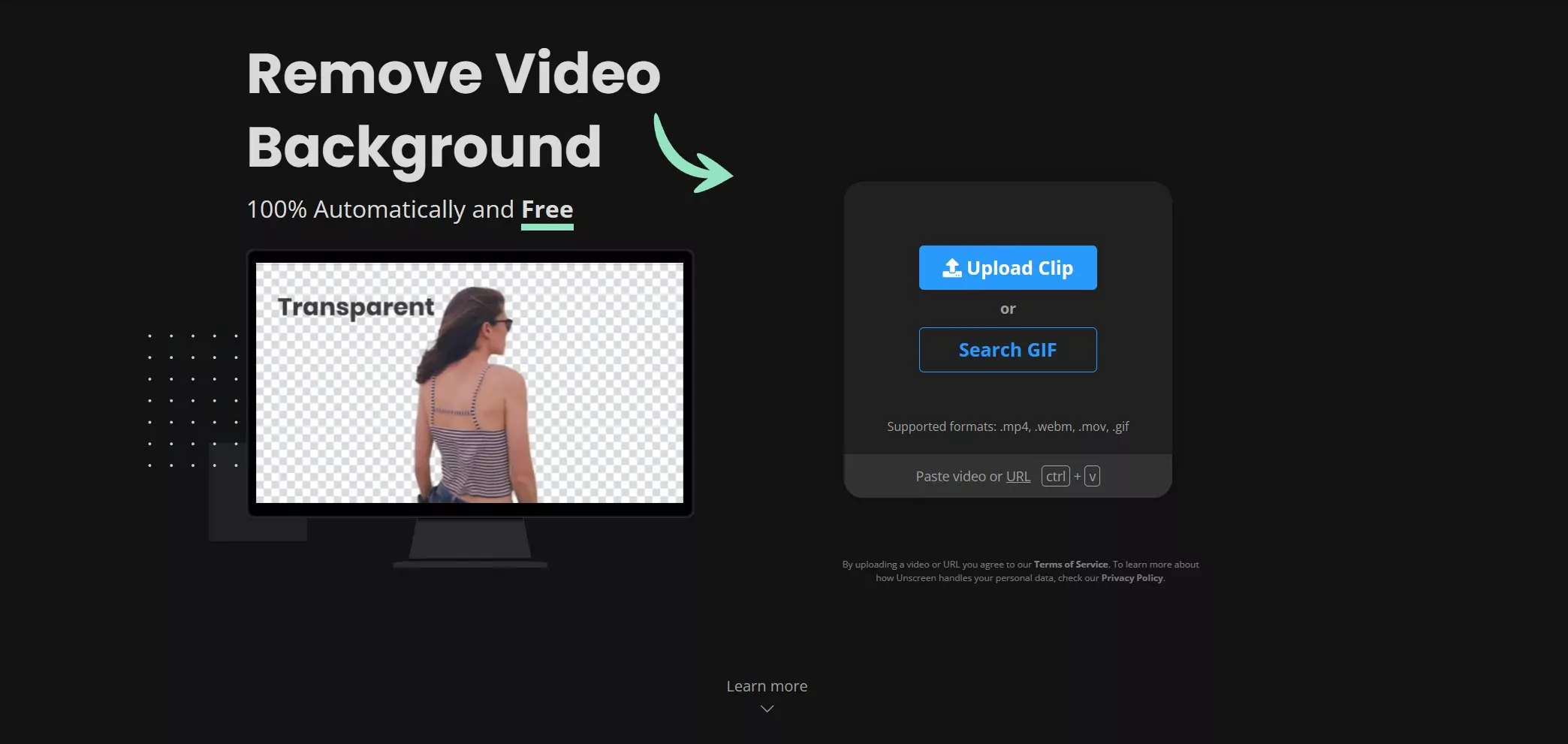The image size is (1568, 744).
Task: Open the Privacy Policy link
Action: click(1132, 578)
